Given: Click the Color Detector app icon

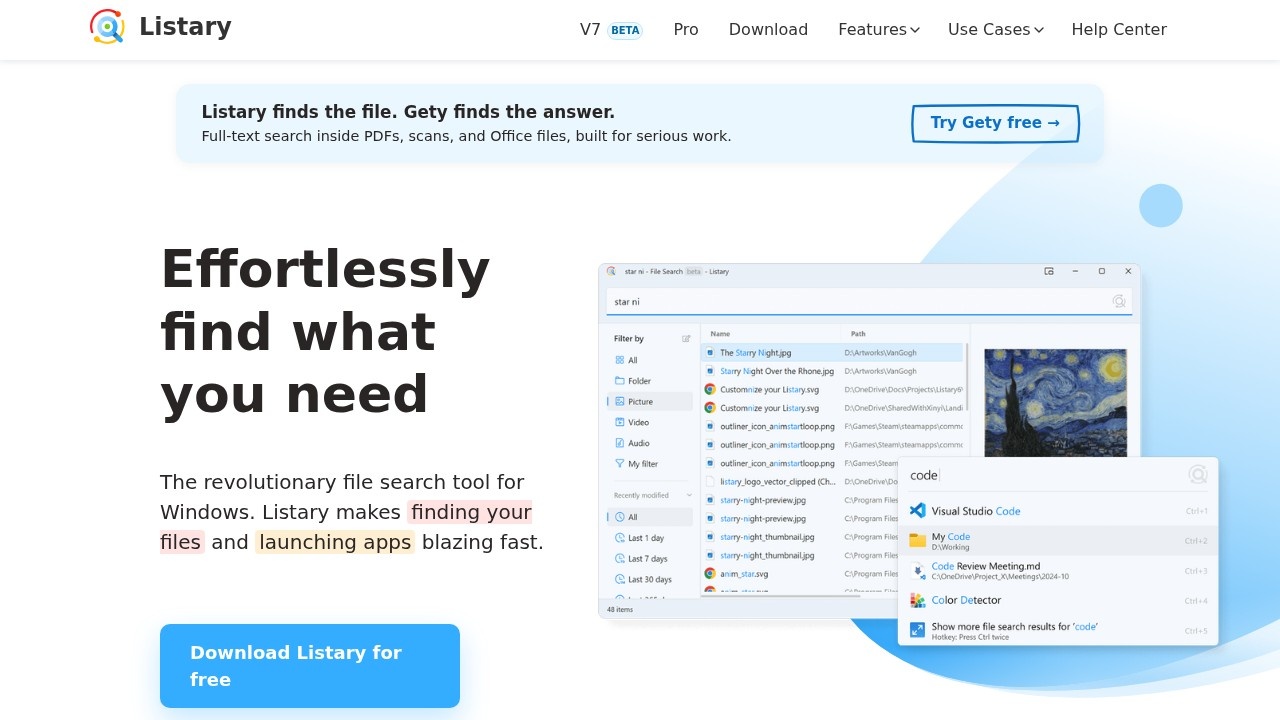Looking at the screenshot, I should point(917,600).
